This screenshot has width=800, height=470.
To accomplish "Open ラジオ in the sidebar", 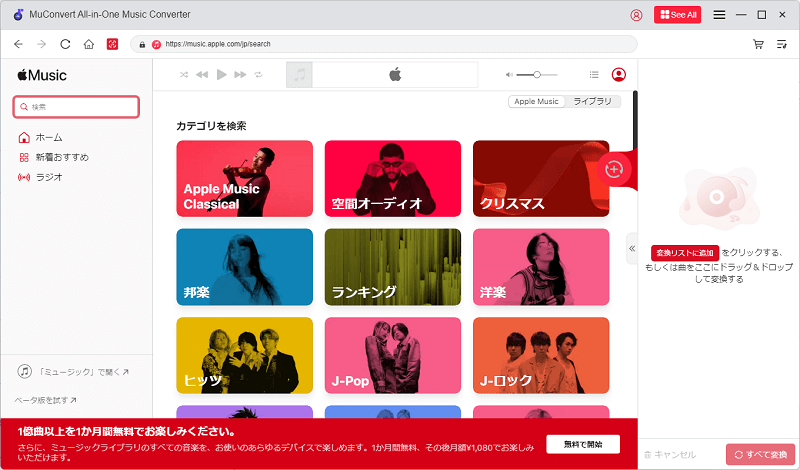I will coord(40,177).
